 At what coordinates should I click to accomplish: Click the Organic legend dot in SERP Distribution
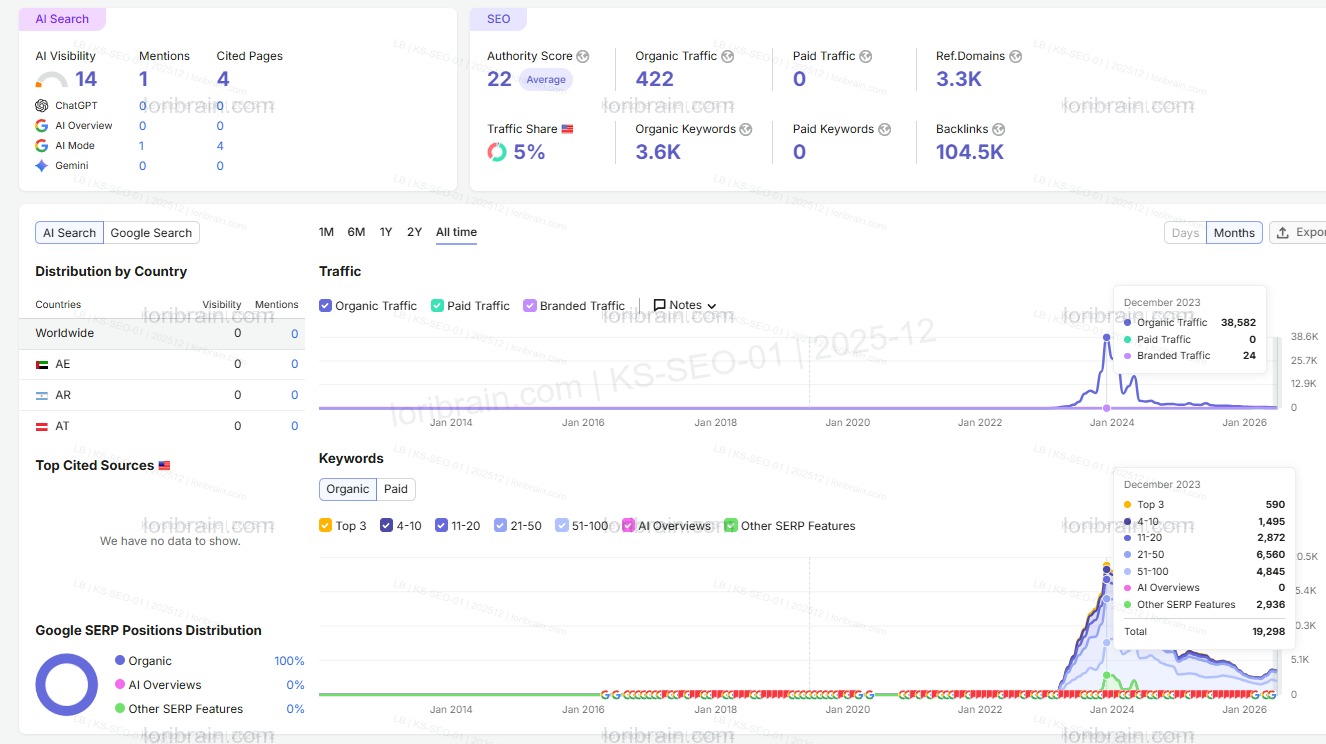click(x=120, y=661)
